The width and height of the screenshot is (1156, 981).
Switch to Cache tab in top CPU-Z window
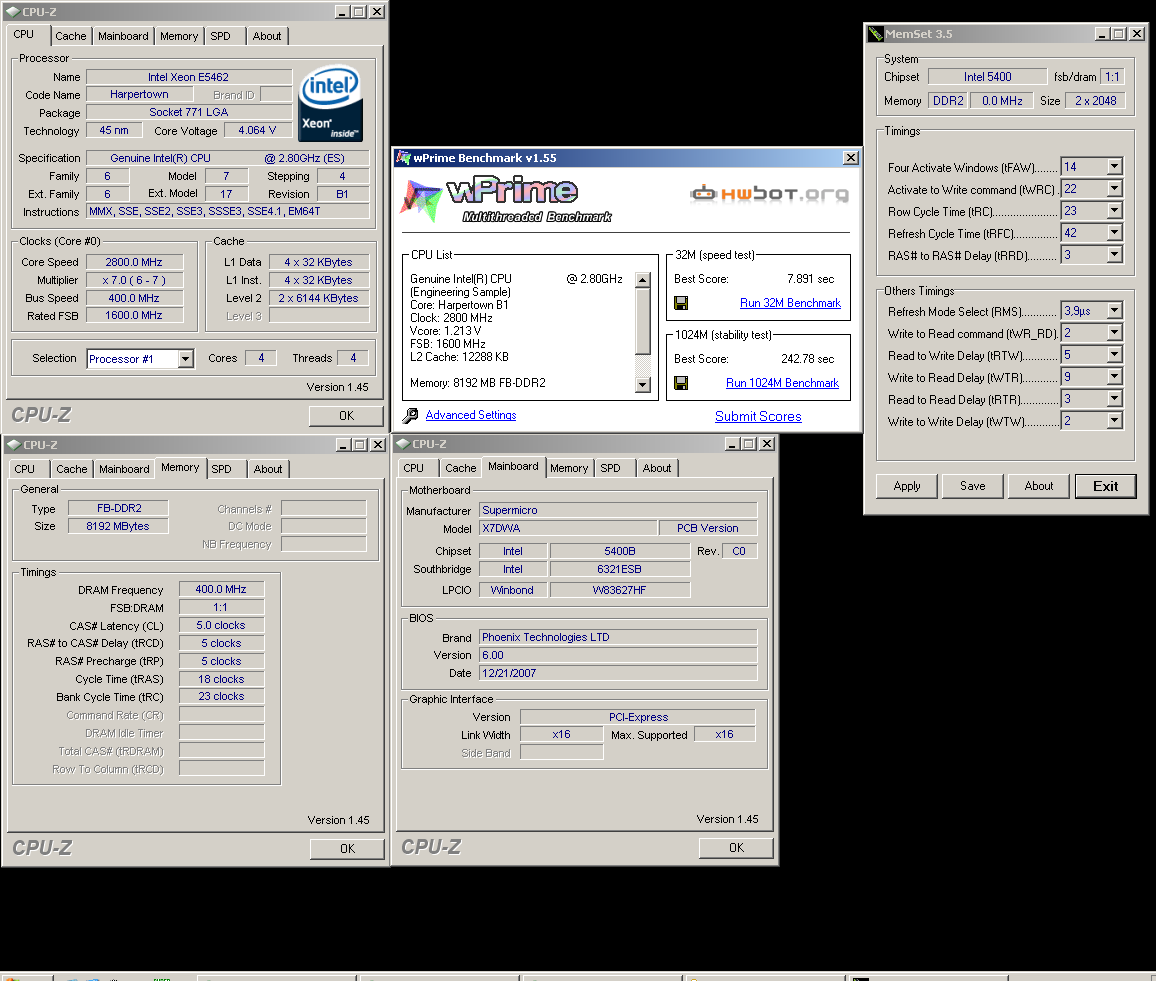click(x=71, y=36)
